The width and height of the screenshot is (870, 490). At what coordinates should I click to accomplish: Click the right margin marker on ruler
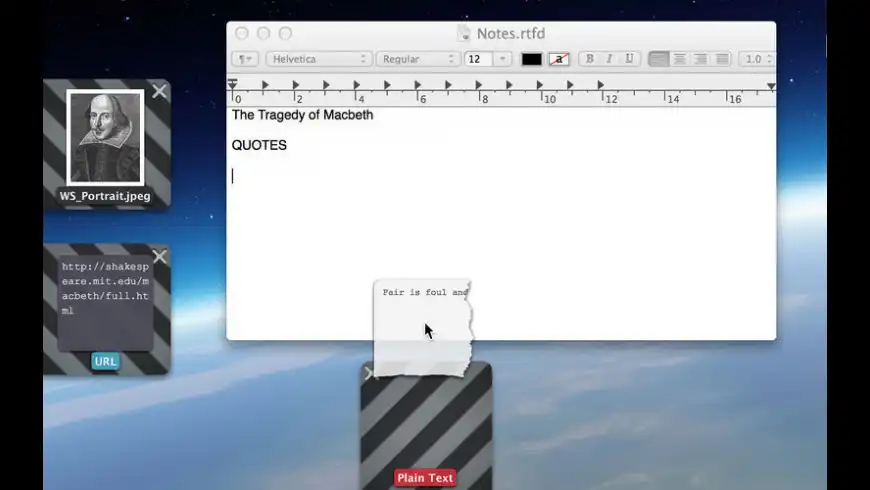[771, 86]
